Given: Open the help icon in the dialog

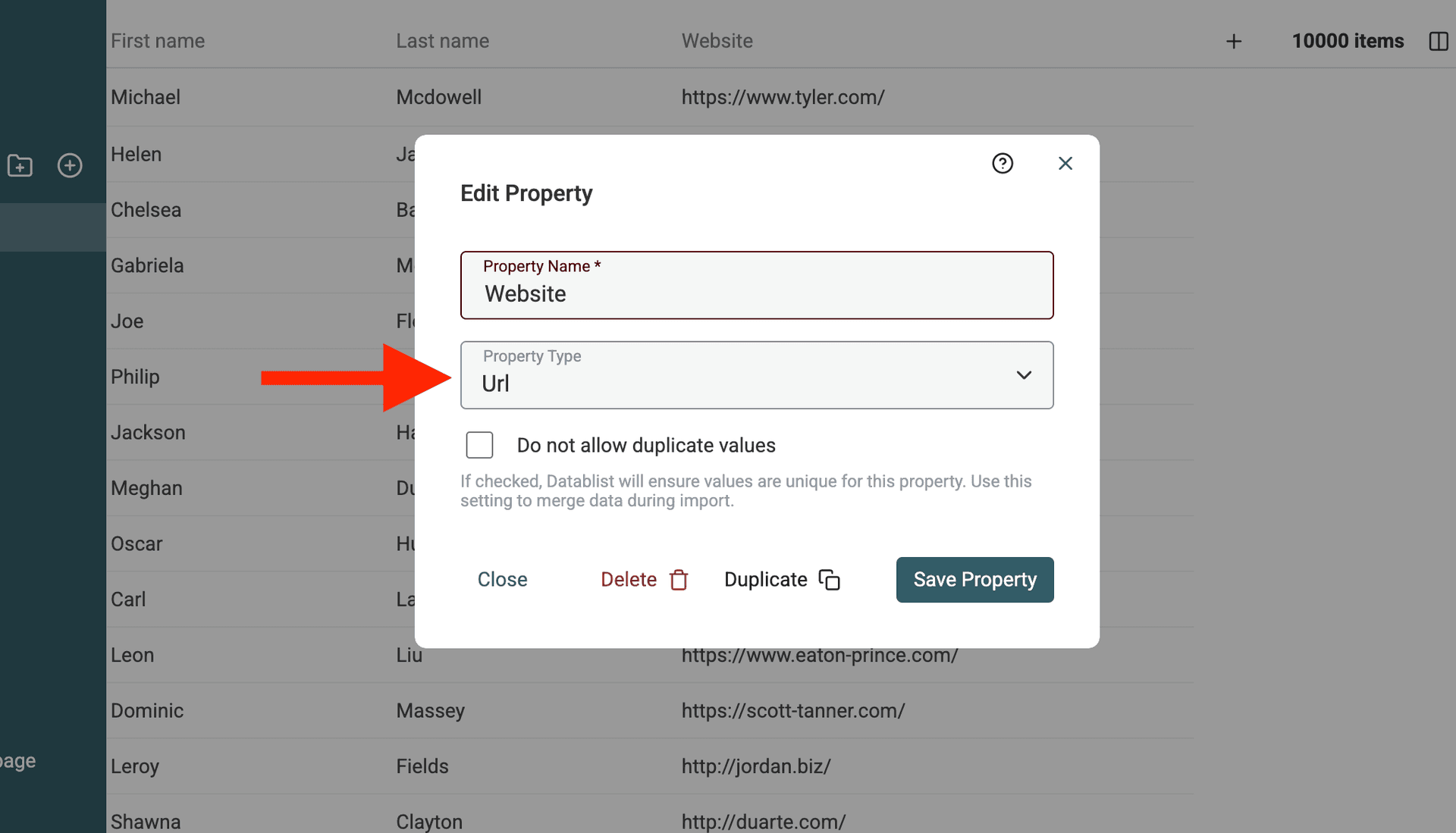Looking at the screenshot, I should pyautogui.click(x=1003, y=163).
